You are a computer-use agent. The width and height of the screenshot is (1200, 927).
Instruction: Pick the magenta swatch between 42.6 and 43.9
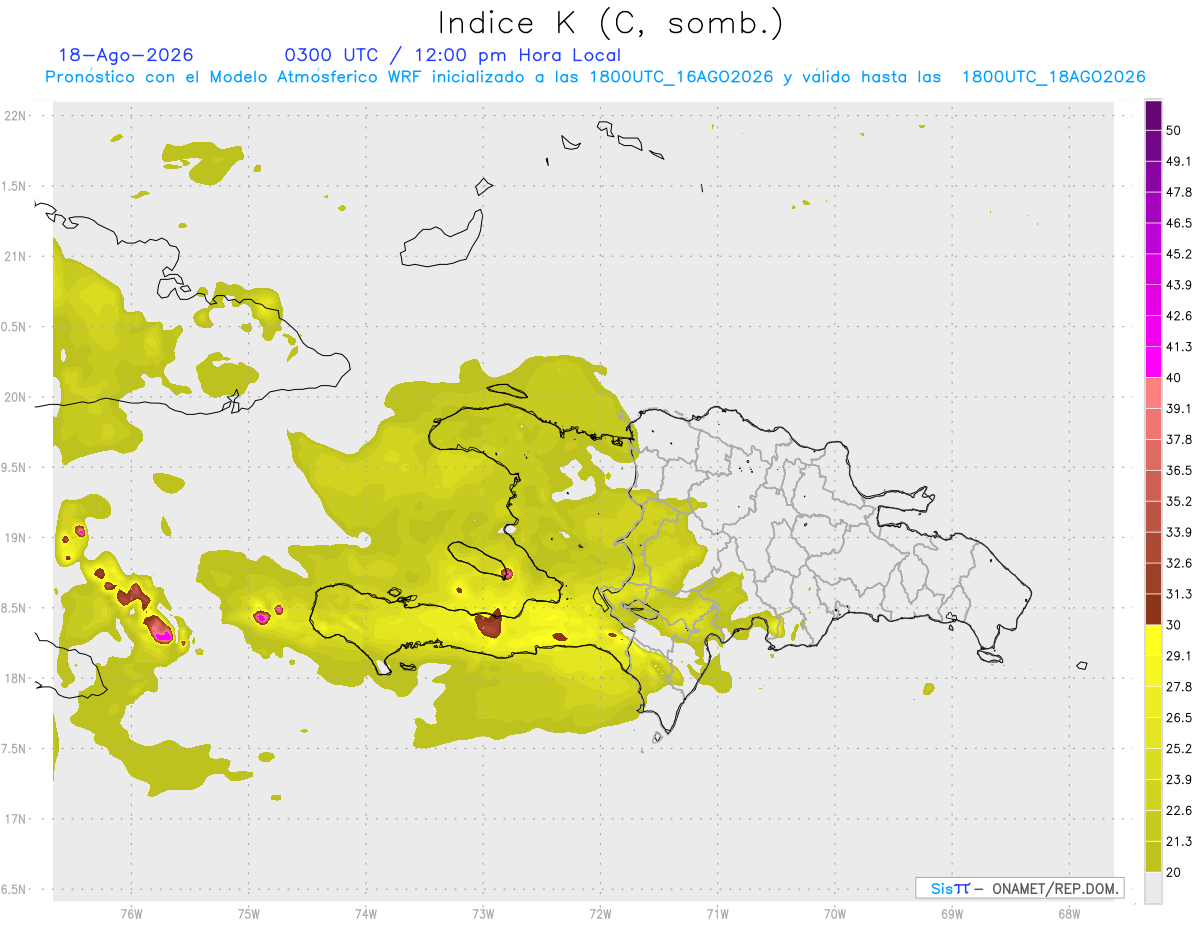(x=1153, y=299)
